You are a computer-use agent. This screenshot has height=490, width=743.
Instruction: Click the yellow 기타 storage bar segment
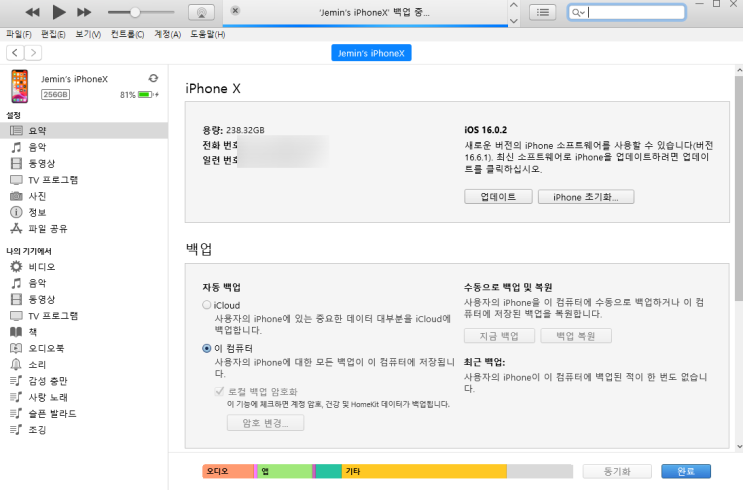pos(424,471)
